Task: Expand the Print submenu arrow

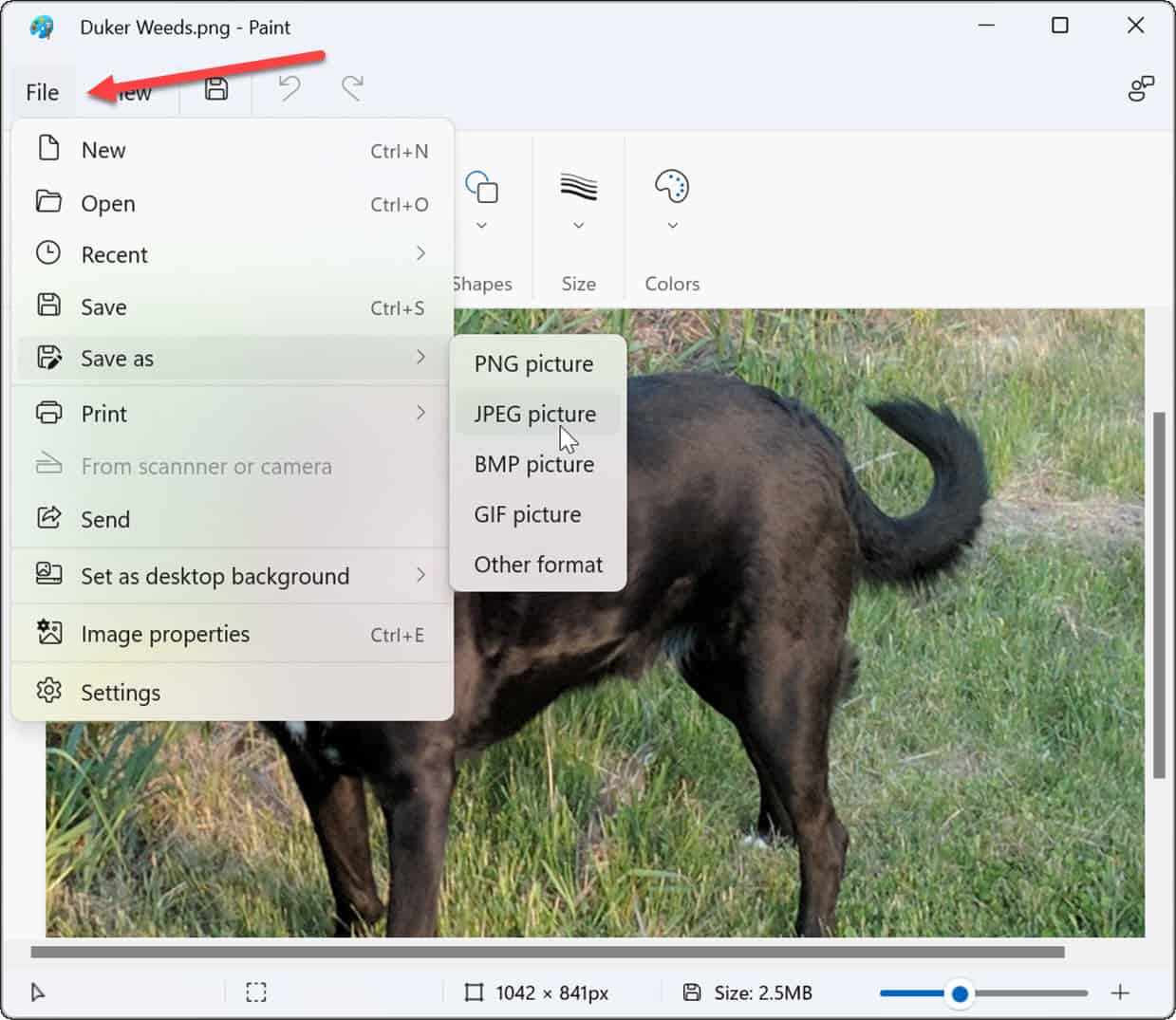Action: [x=420, y=413]
